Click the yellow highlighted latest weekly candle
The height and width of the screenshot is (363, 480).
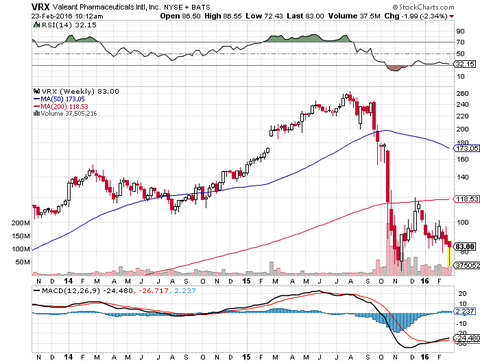(449, 254)
